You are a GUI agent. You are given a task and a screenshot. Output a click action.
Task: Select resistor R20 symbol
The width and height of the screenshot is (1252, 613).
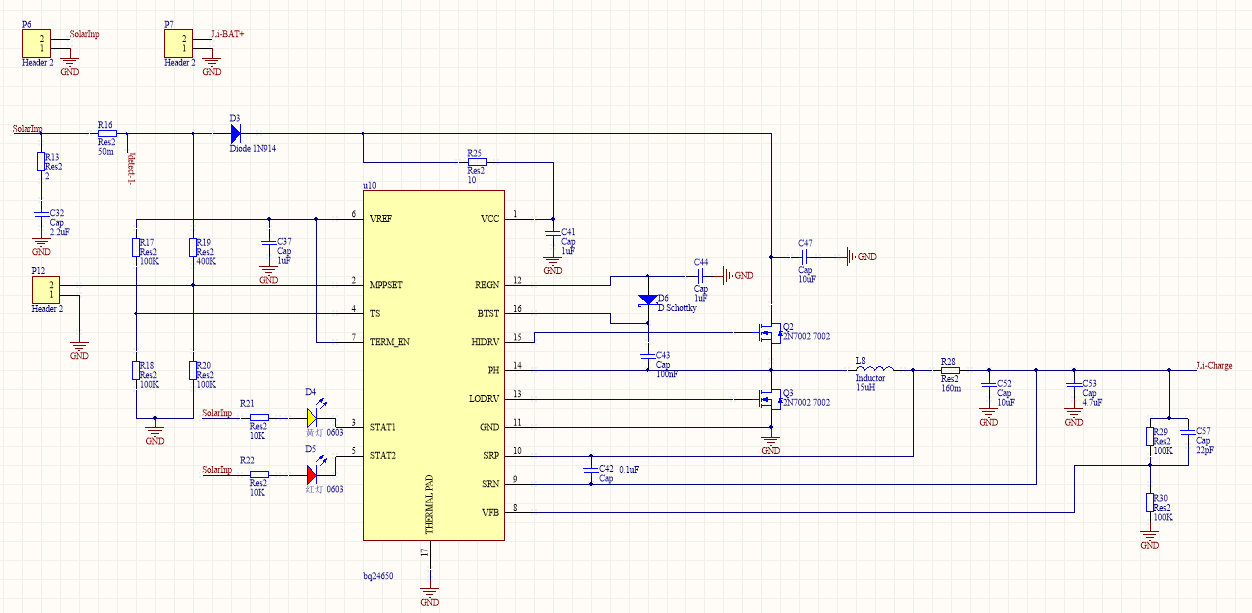click(x=192, y=370)
